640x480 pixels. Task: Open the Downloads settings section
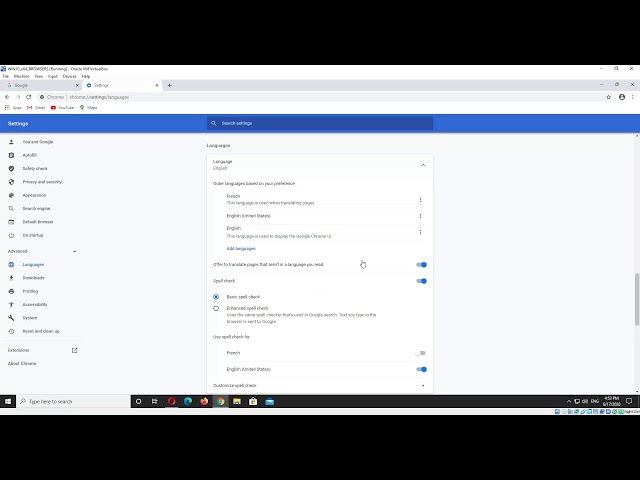33,278
